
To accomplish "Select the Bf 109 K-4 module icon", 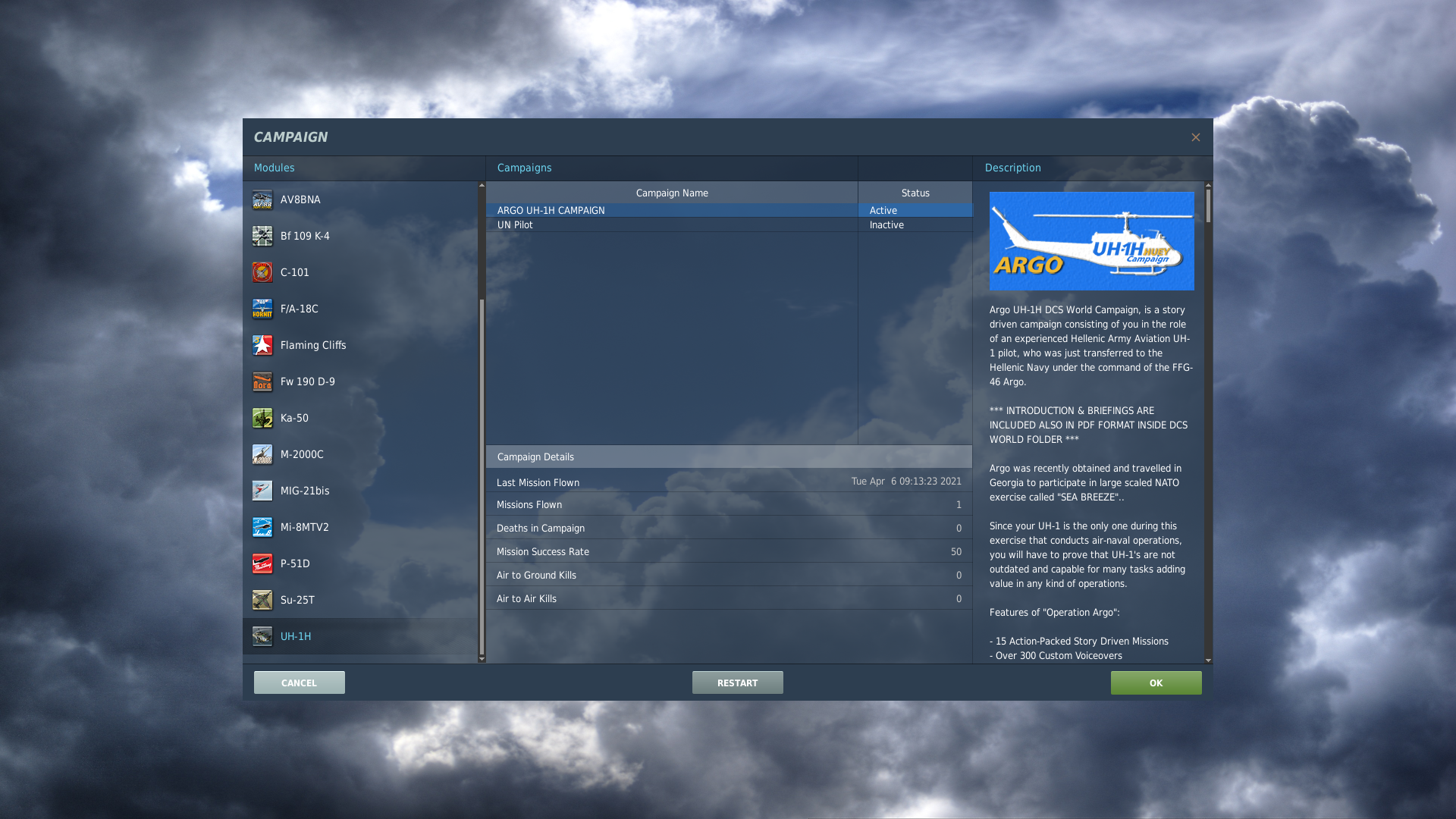I will click(262, 236).
